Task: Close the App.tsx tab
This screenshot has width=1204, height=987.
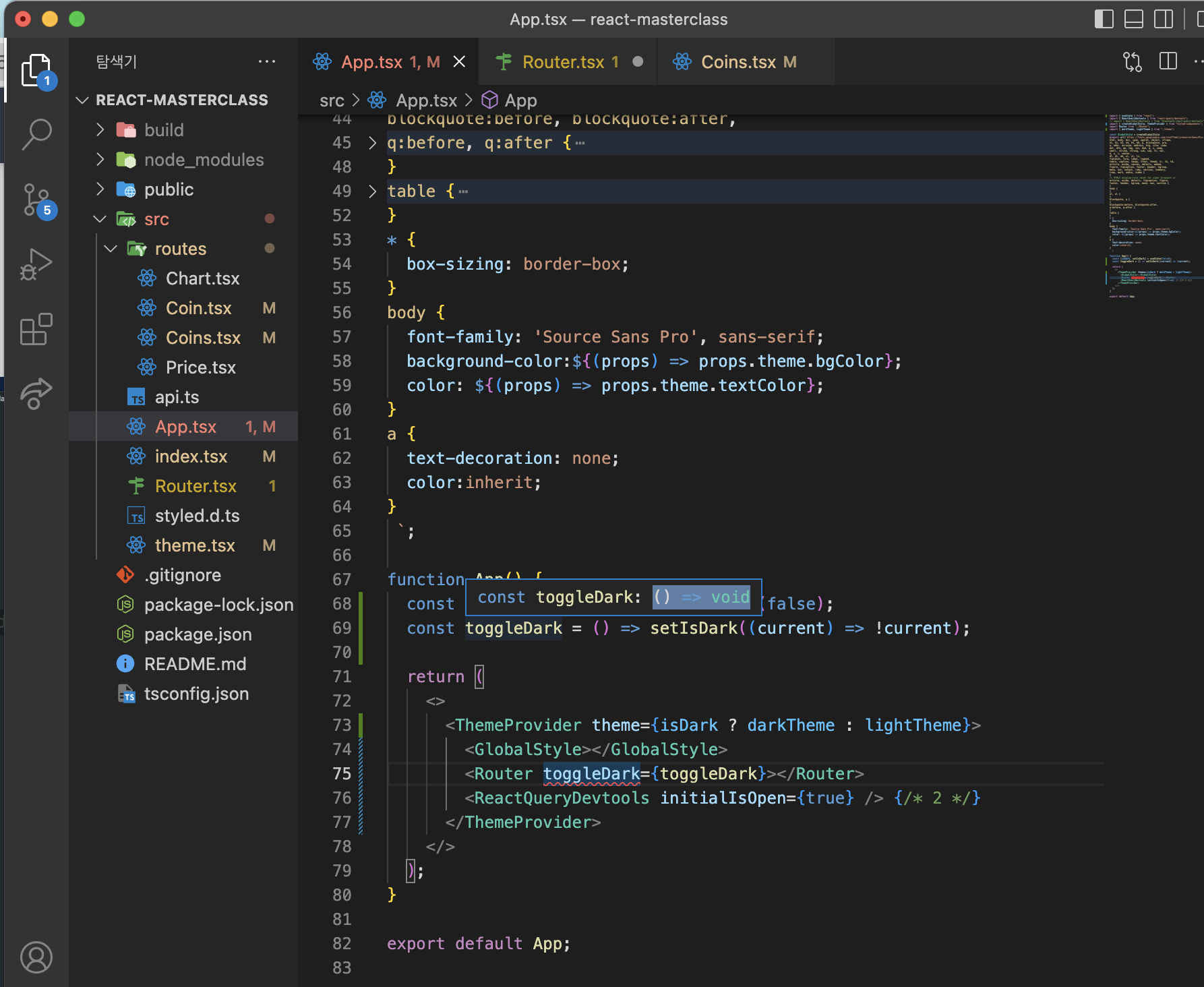Action: [459, 62]
